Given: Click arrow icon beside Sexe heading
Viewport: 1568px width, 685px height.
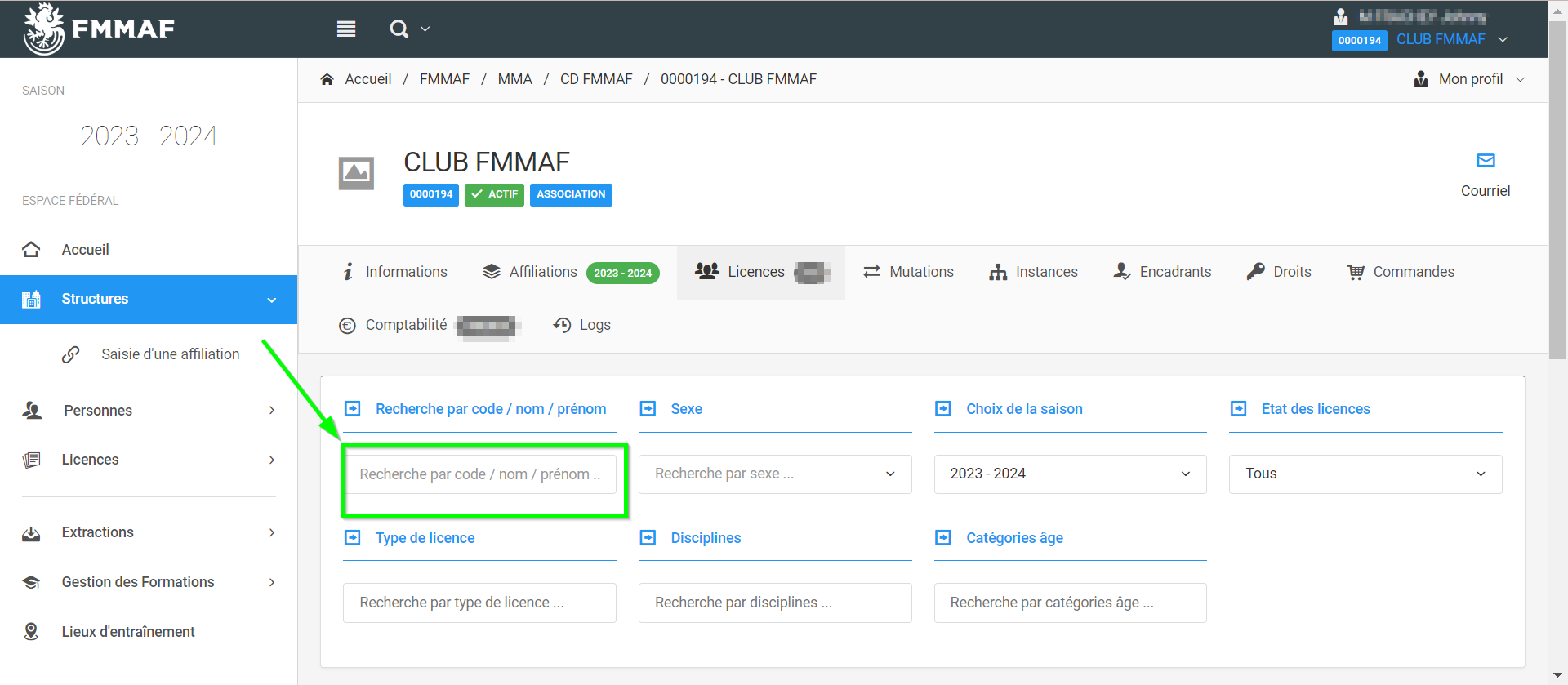Looking at the screenshot, I should (648, 409).
